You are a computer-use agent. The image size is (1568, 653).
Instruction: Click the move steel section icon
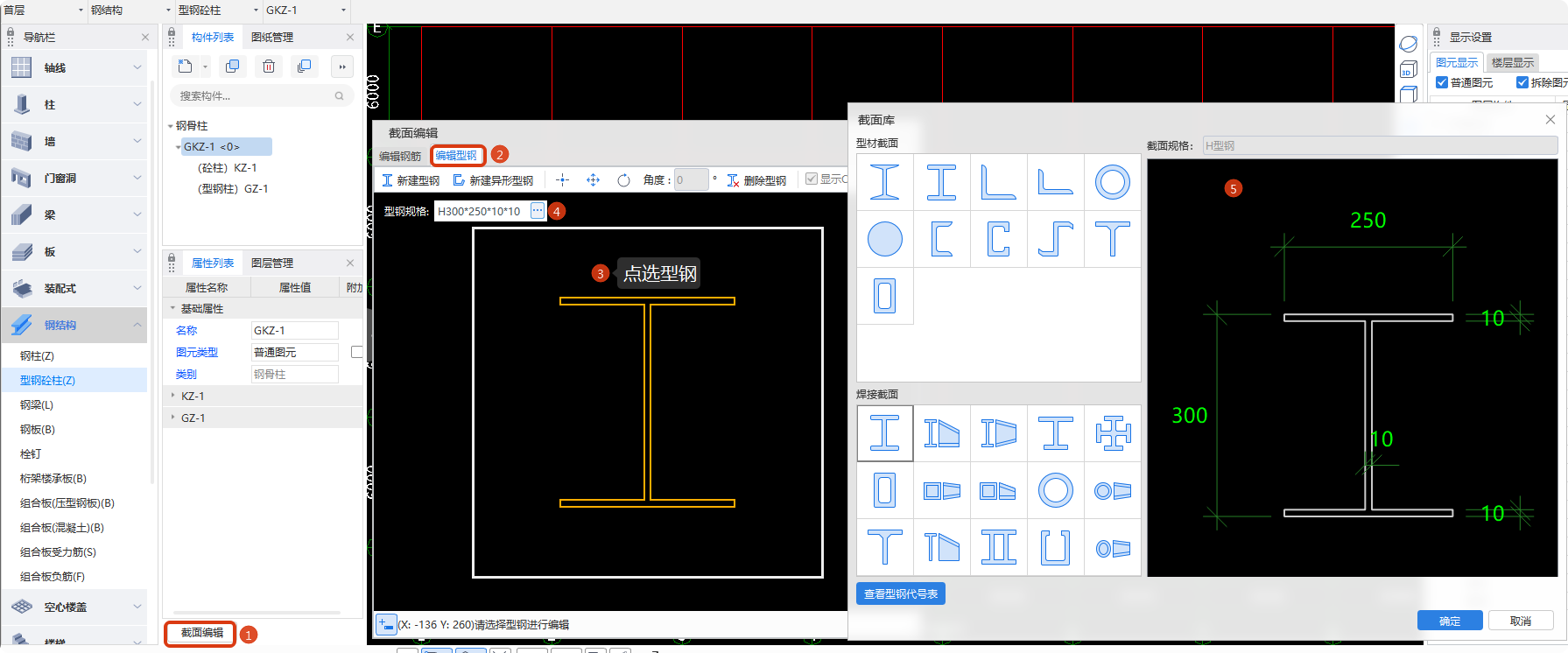click(x=593, y=179)
